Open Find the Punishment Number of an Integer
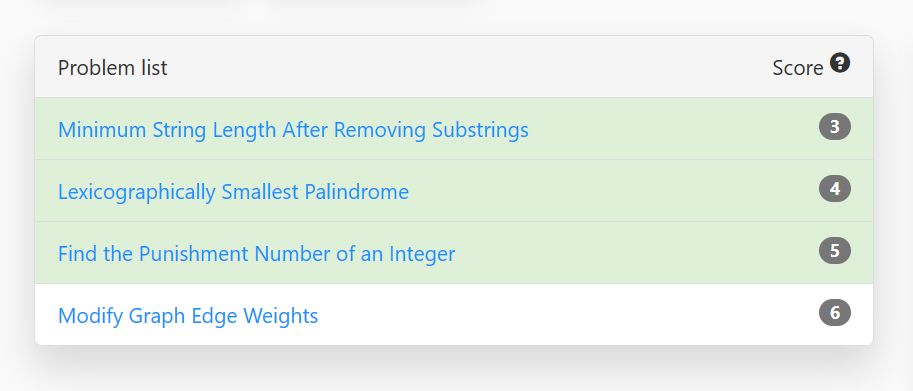The height and width of the screenshot is (391, 913). (x=256, y=254)
